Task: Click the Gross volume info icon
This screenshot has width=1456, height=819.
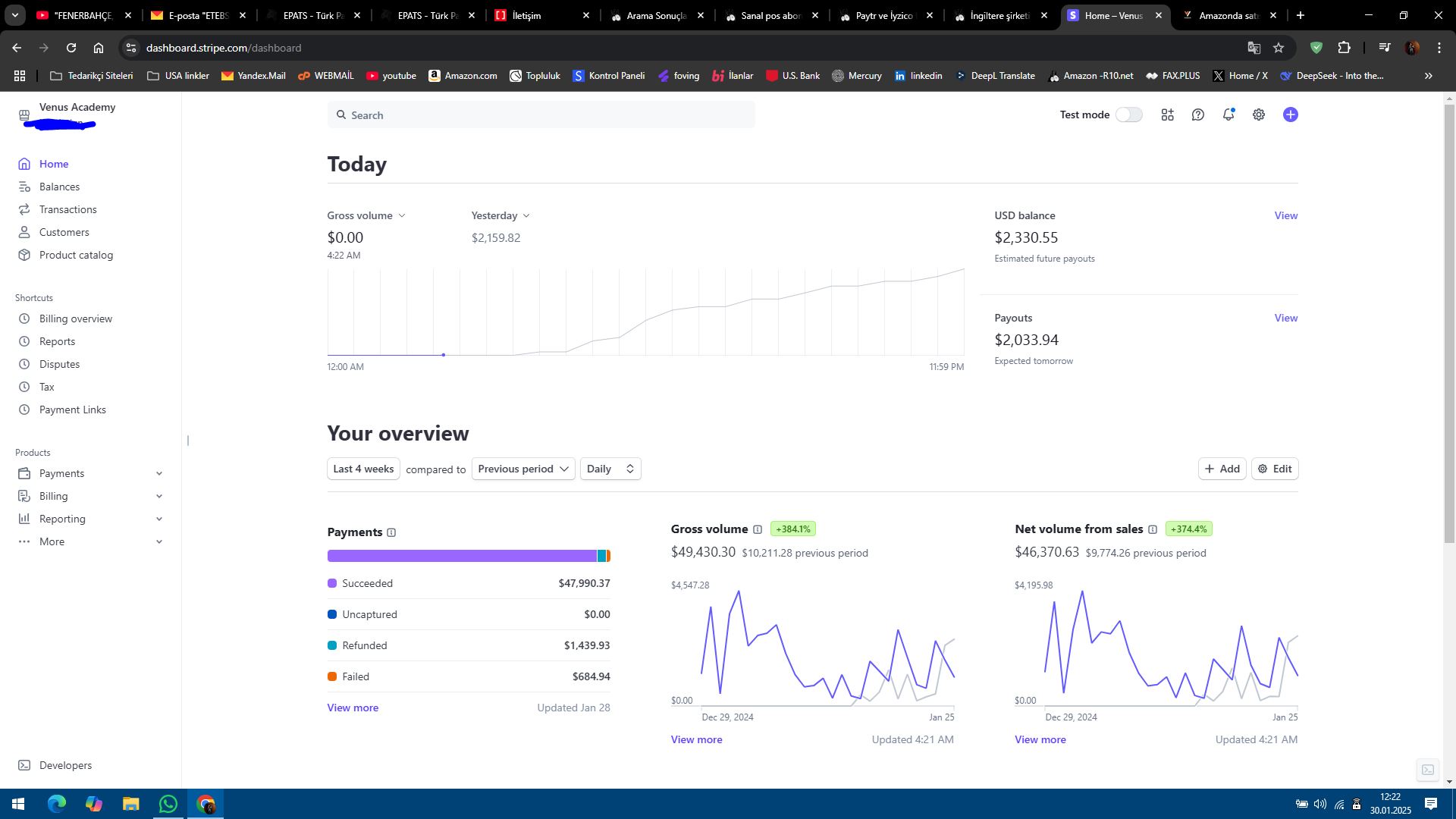Action: point(757,529)
